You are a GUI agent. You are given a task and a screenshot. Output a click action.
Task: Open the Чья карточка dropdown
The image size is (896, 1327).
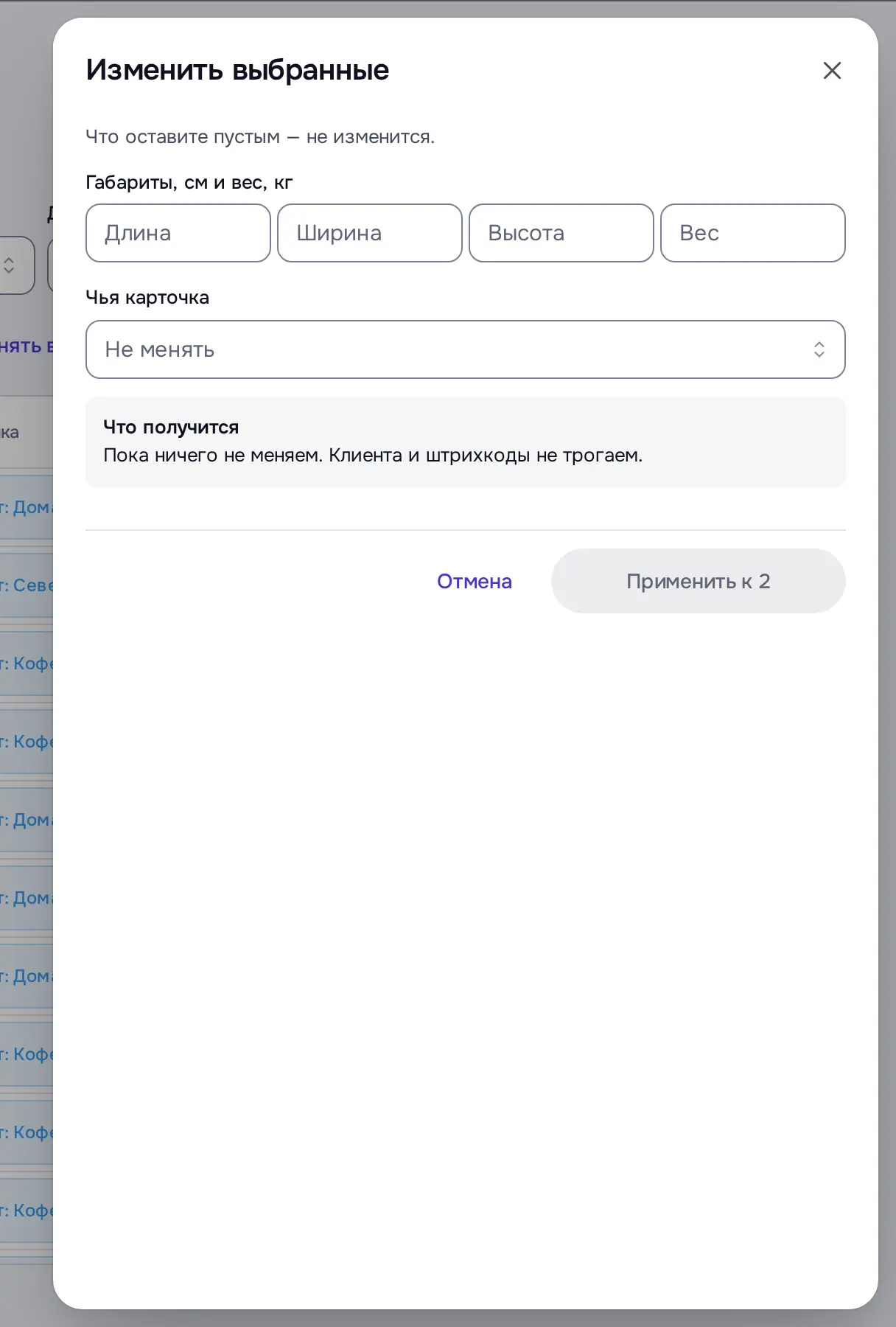466,349
